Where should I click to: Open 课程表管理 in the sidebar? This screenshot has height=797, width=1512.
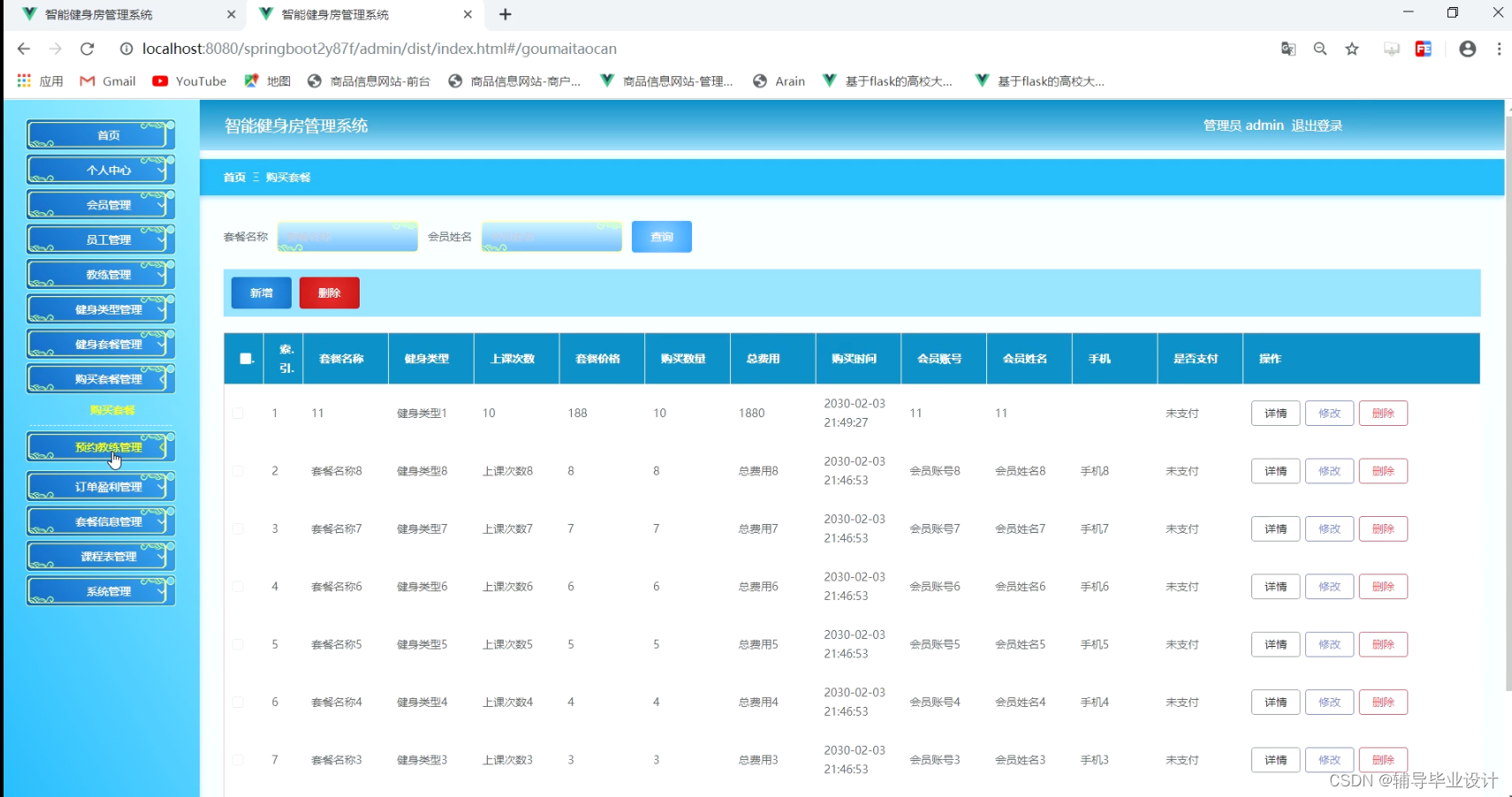101,556
